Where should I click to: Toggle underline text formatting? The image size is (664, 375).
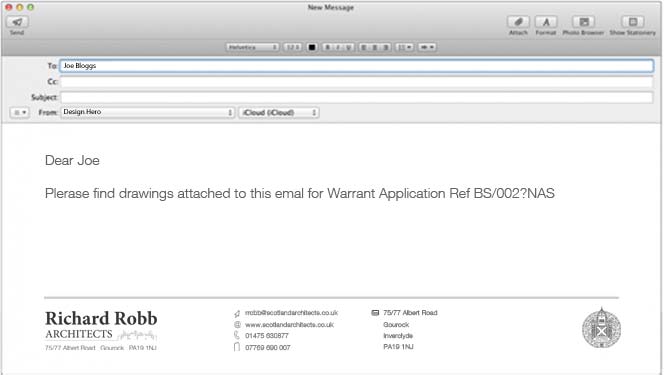(349, 47)
